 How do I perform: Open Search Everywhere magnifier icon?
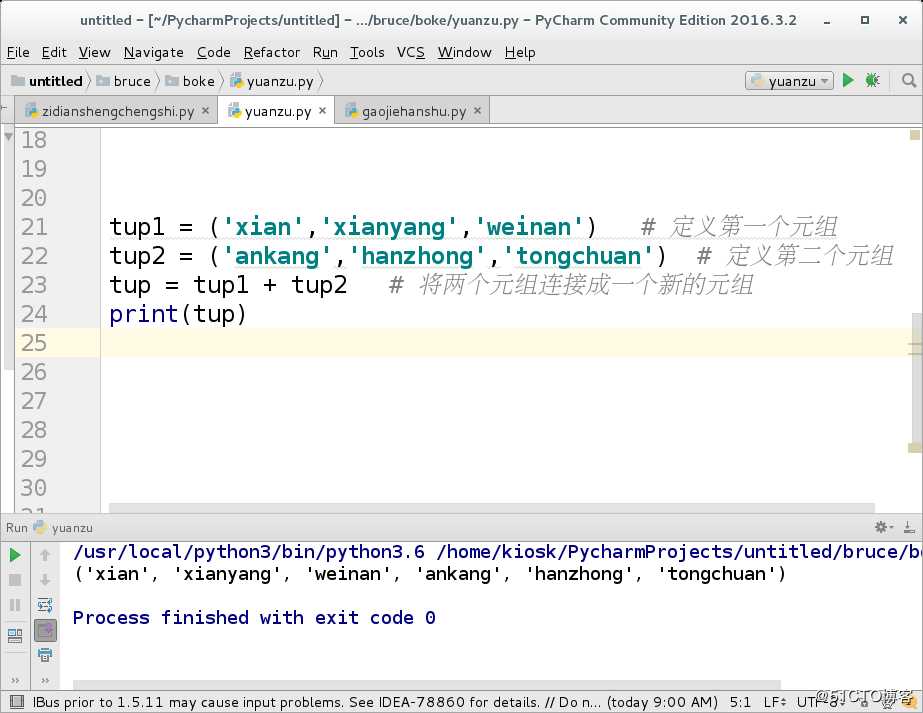(909, 80)
